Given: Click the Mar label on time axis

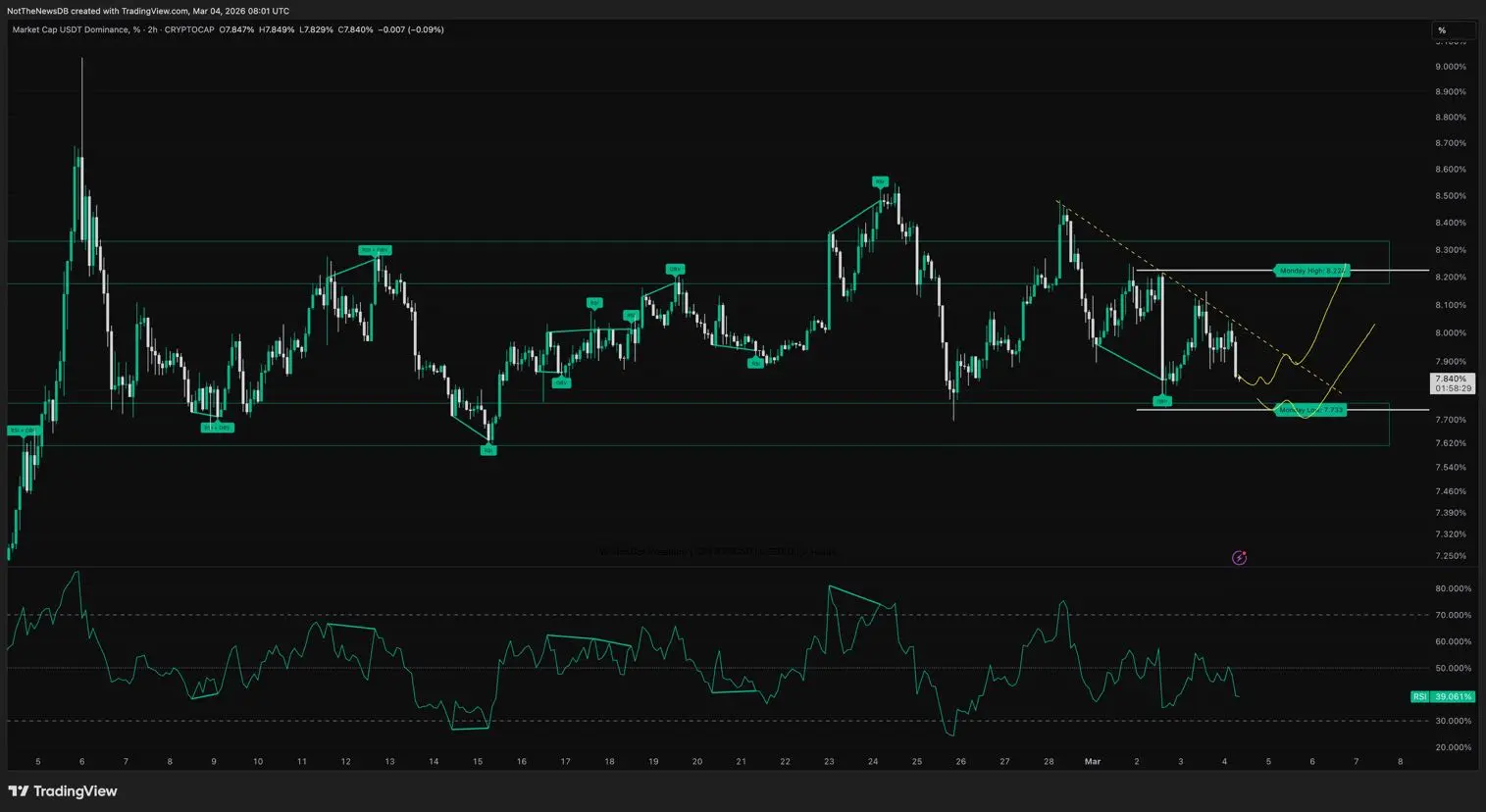Looking at the screenshot, I should click(1092, 762).
